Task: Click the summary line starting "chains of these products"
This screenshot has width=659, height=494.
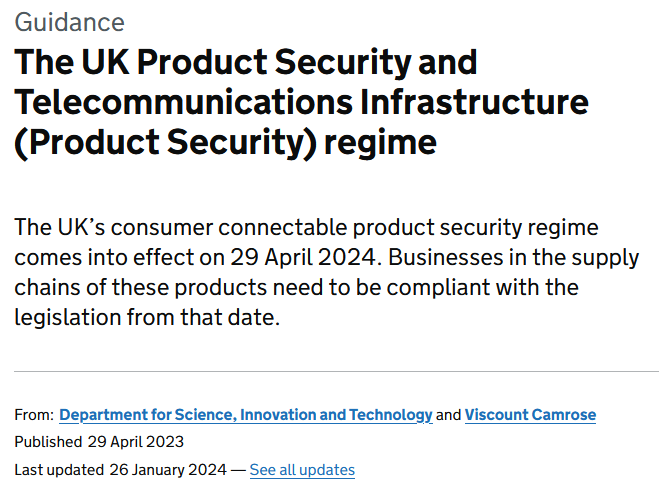Action: pos(297,288)
